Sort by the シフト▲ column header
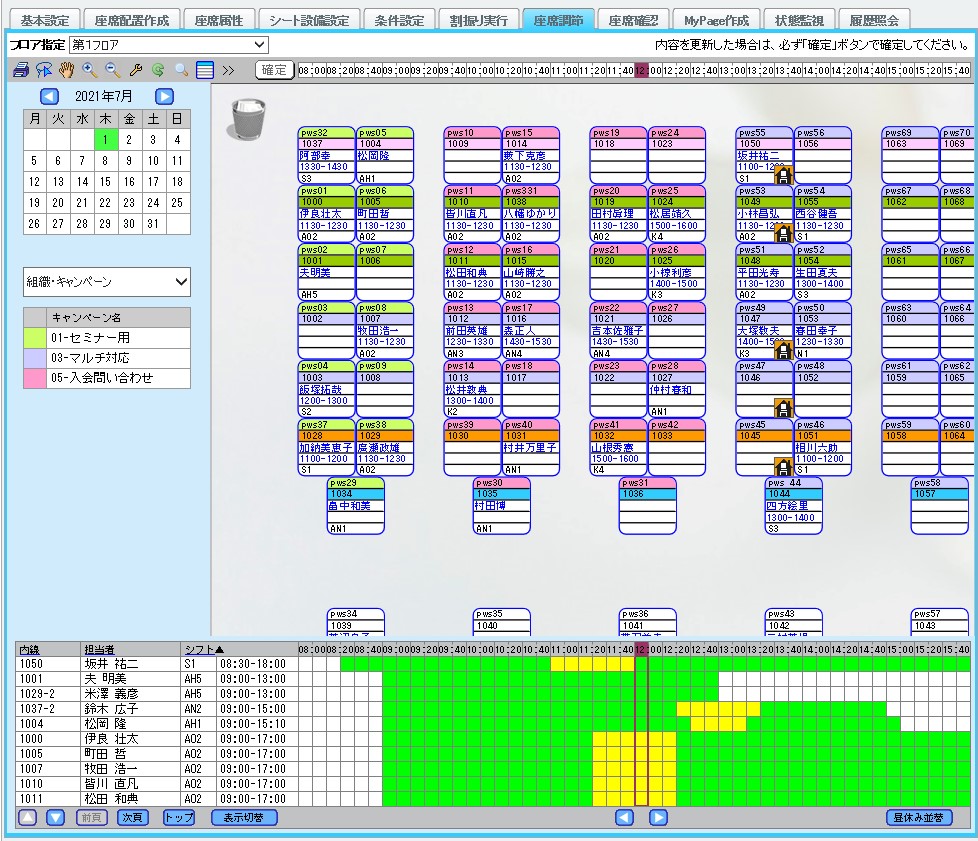The image size is (978, 841). (x=204, y=649)
